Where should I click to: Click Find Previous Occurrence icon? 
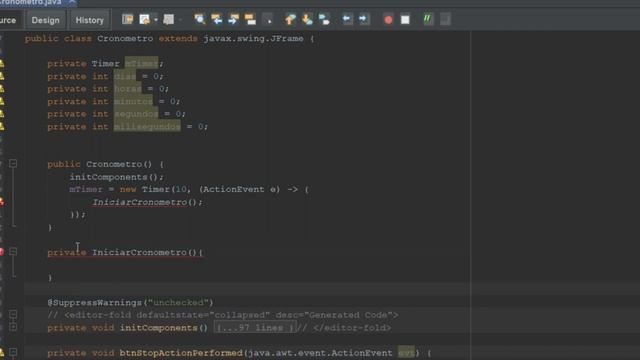click(216, 19)
